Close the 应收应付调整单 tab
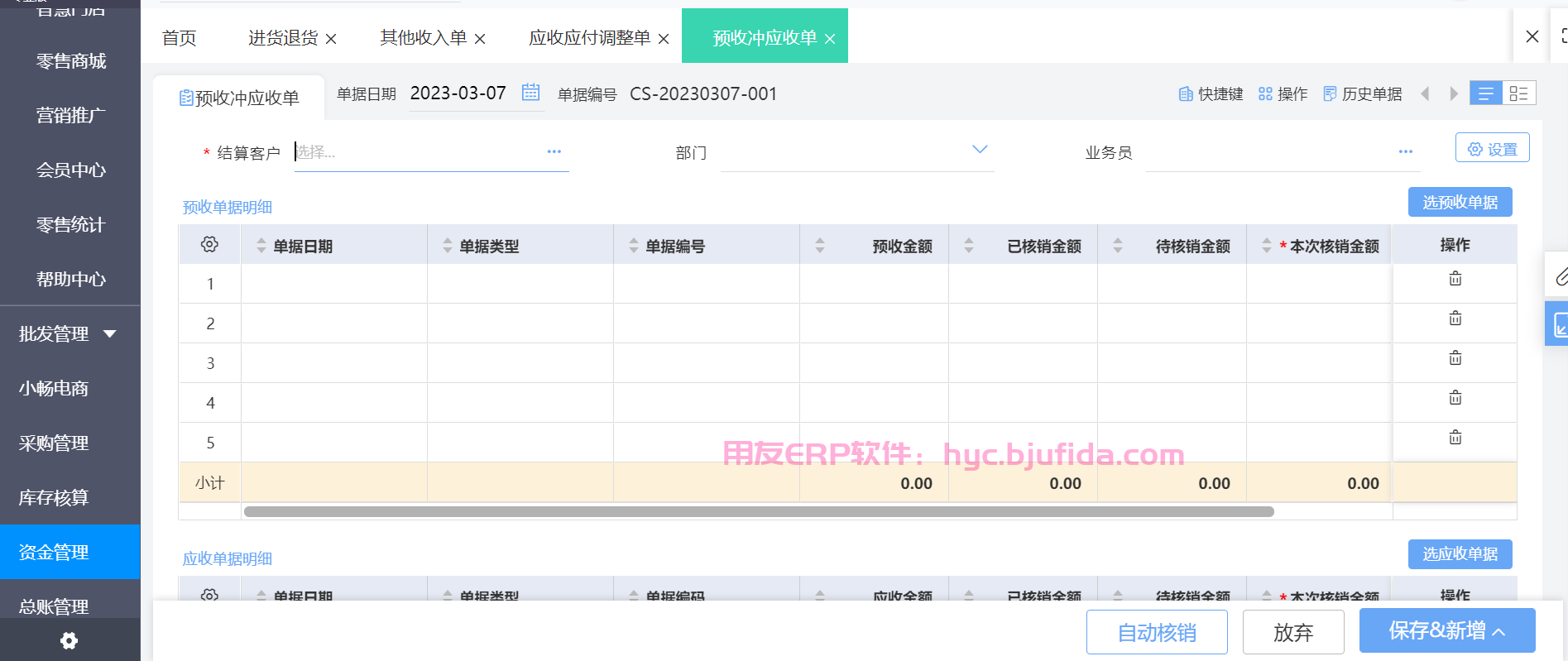This screenshot has height=661, width=1568. [664, 39]
